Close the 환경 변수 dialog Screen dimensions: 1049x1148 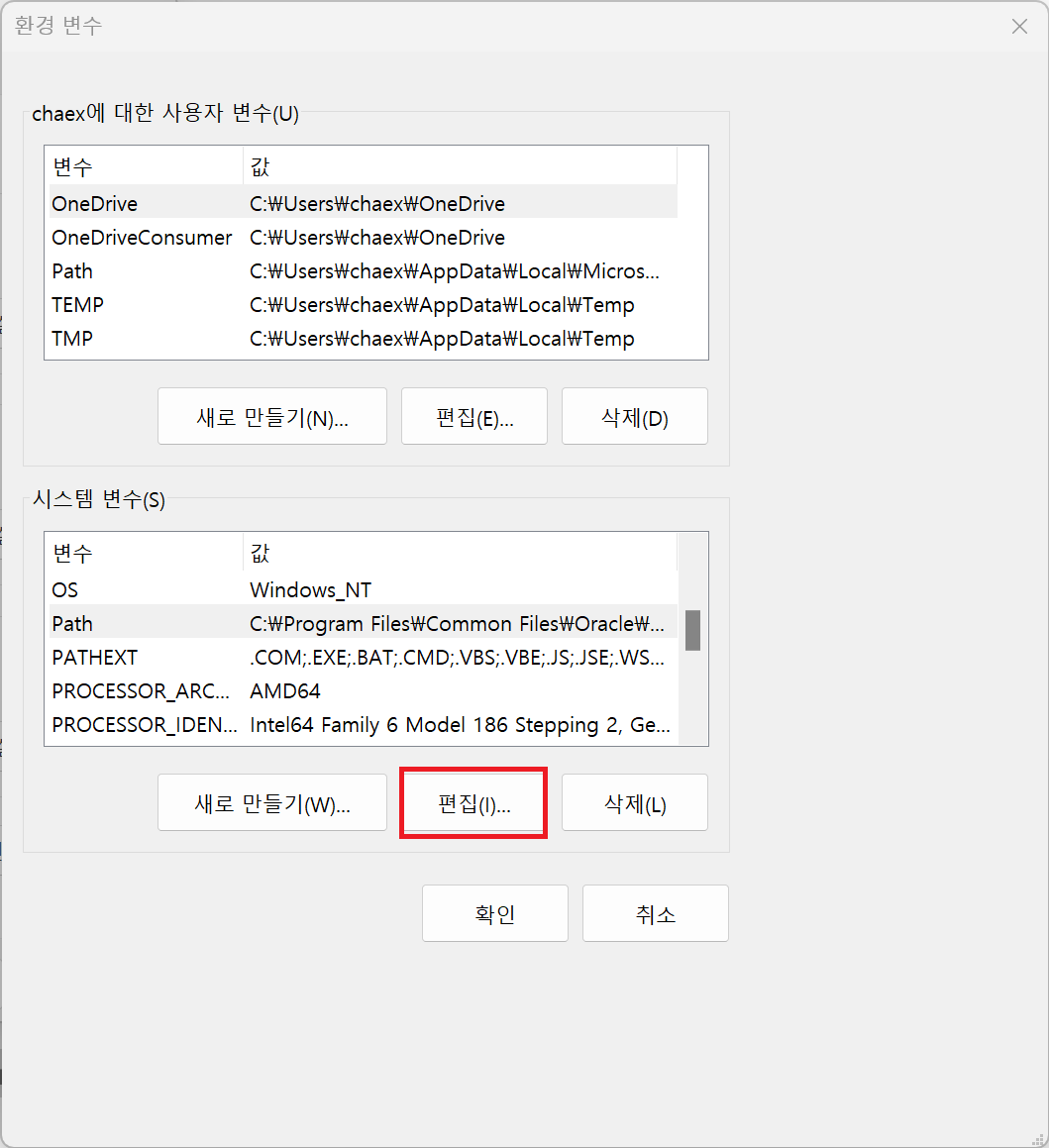click(1019, 27)
